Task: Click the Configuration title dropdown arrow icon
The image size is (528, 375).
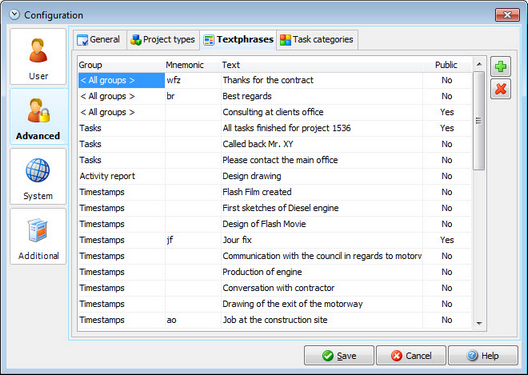Action: [x=14, y=15]
